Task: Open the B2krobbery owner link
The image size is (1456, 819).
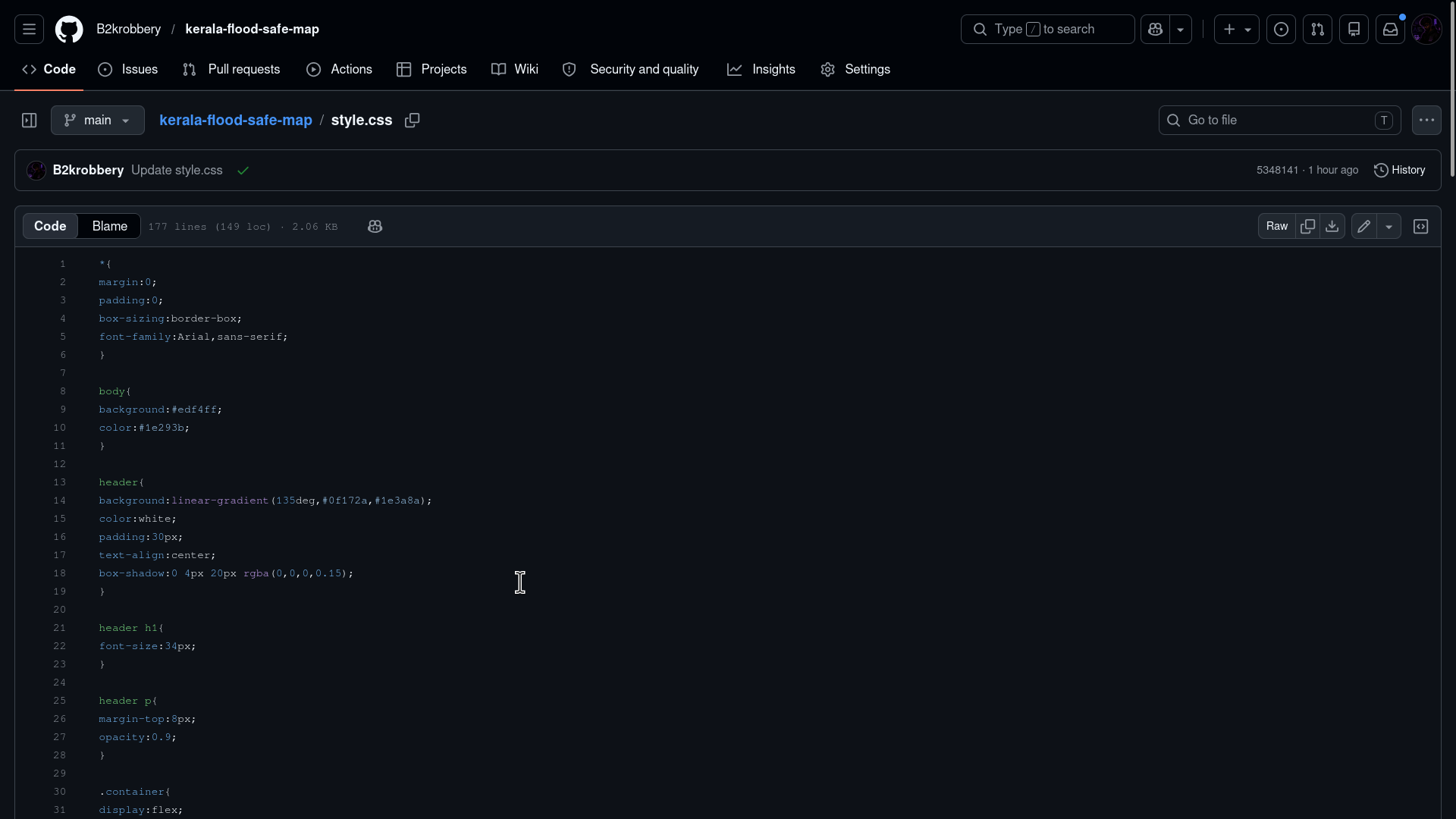Action: (128, 29)
